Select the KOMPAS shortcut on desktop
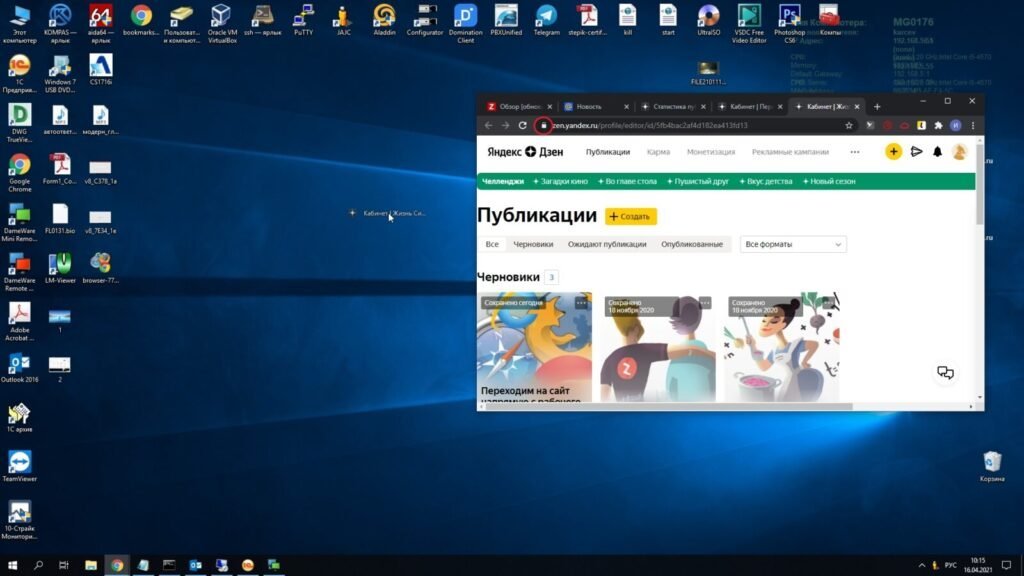This screenshot has height=576, width=1024. (x=60, y=24)
